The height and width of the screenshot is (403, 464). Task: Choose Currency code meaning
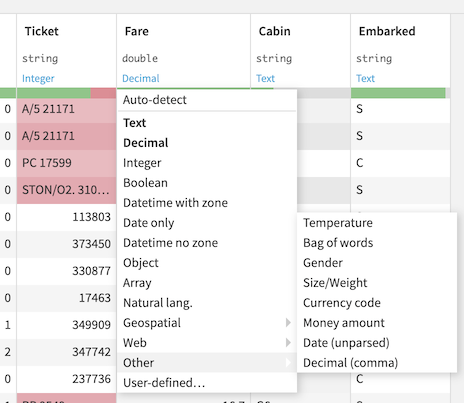pos(377,303)
